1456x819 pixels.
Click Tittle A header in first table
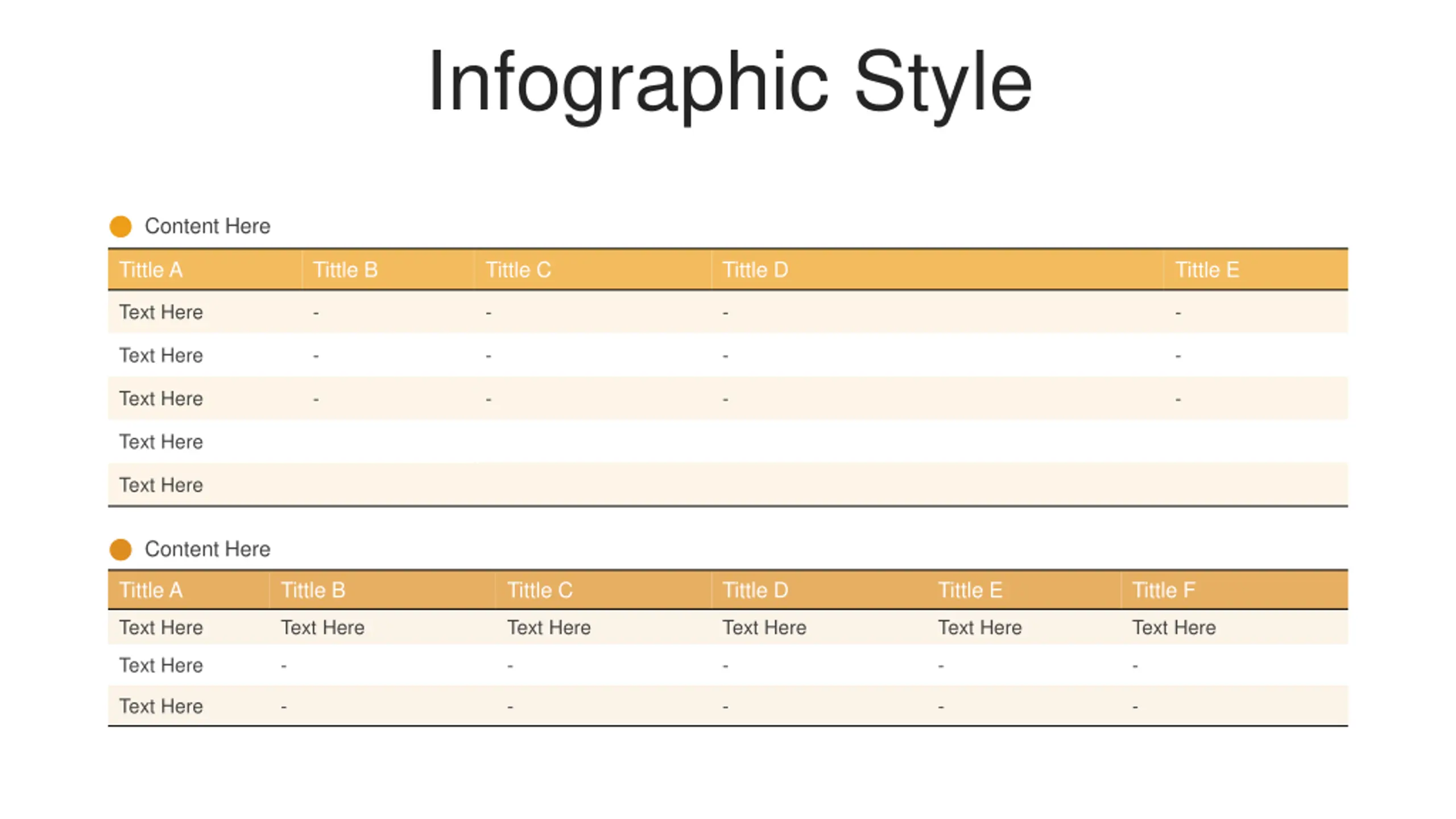(151, 270)
